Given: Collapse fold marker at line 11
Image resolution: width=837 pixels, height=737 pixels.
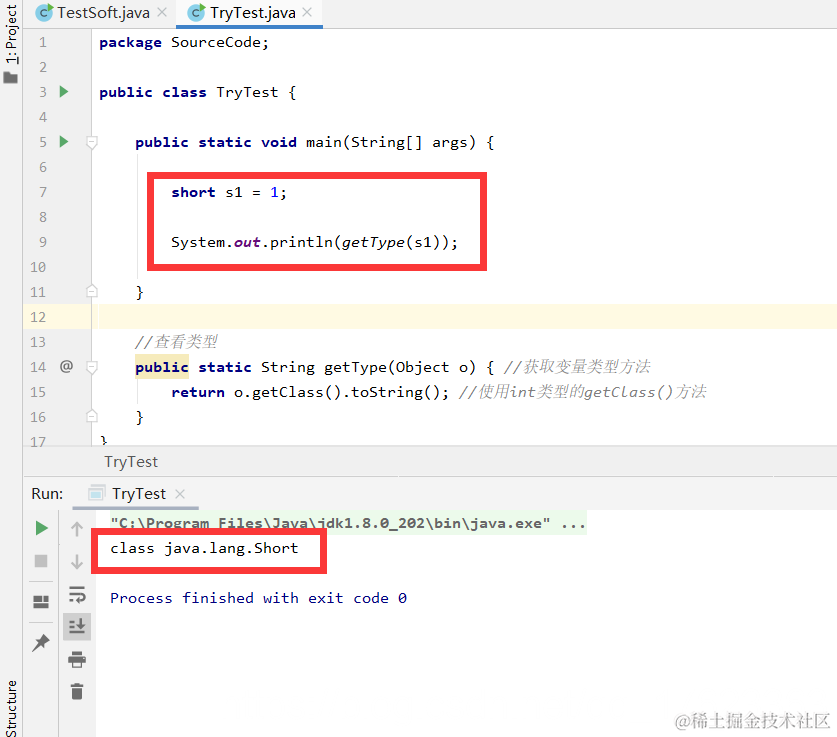Looking at the screenshot, I should [92, 291].
